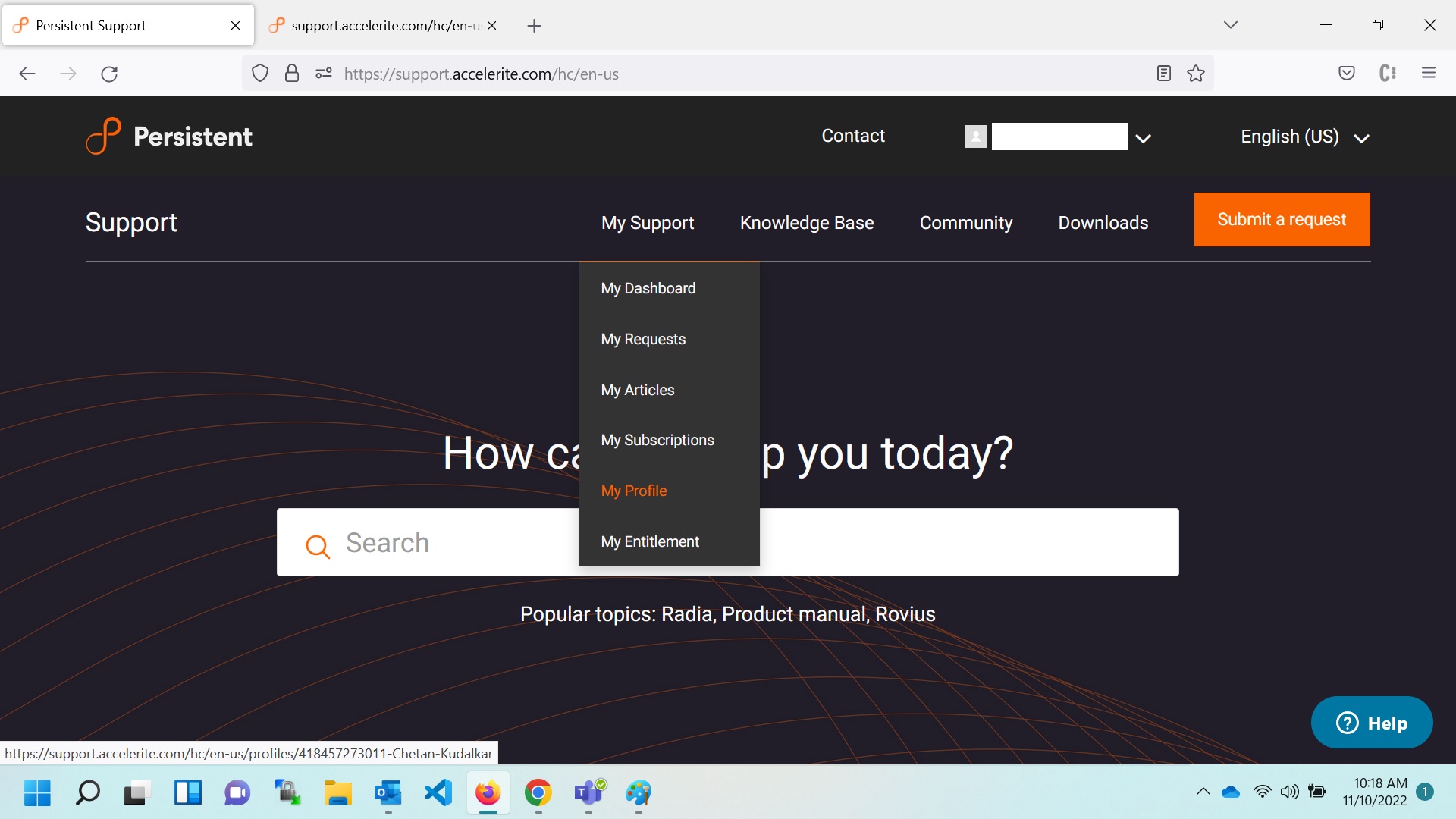
Task: Close the support.accelerite.com tab
Action: (x=491, y=25)
